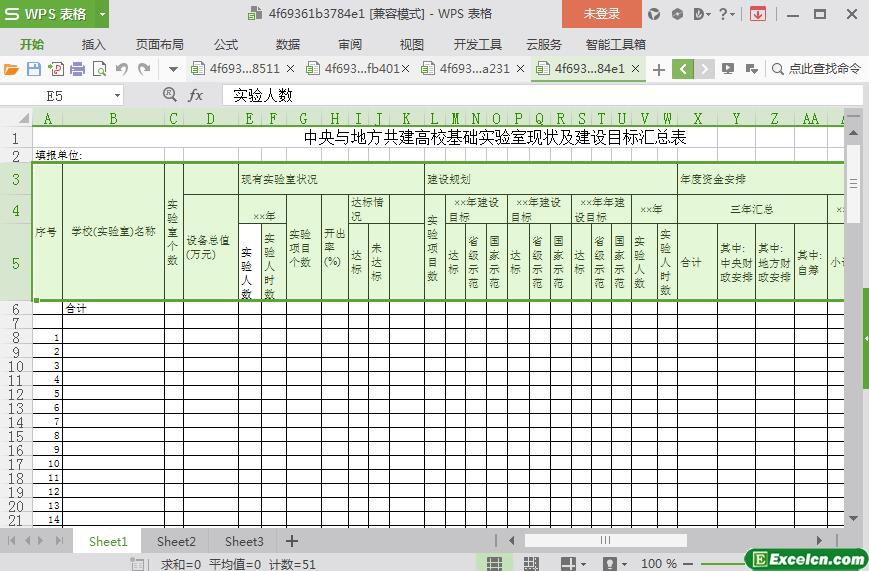This screenshot has width=869, height=571.
Task: Switch to page break preview view
Action: pyautogui.click(x=531, y=563)
